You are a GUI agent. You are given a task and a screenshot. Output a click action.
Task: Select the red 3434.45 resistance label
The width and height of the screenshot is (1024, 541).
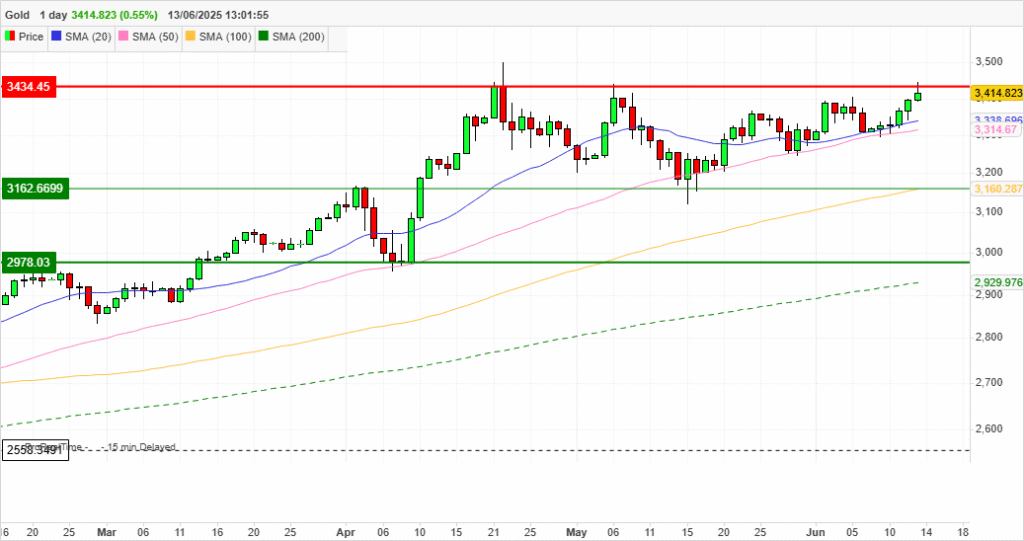coord(29,87)
